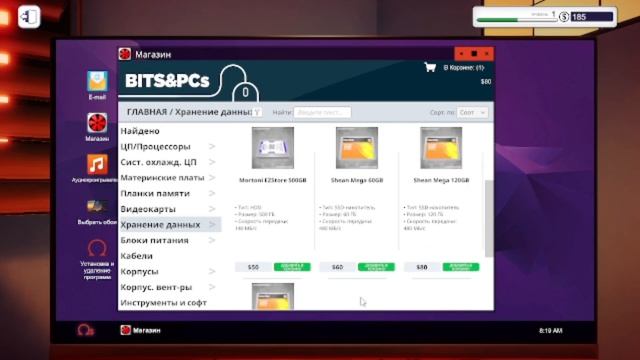Select Материнские платы category
Image resolution: width=640 pixels, height=360 pixels.
point(162,178)
